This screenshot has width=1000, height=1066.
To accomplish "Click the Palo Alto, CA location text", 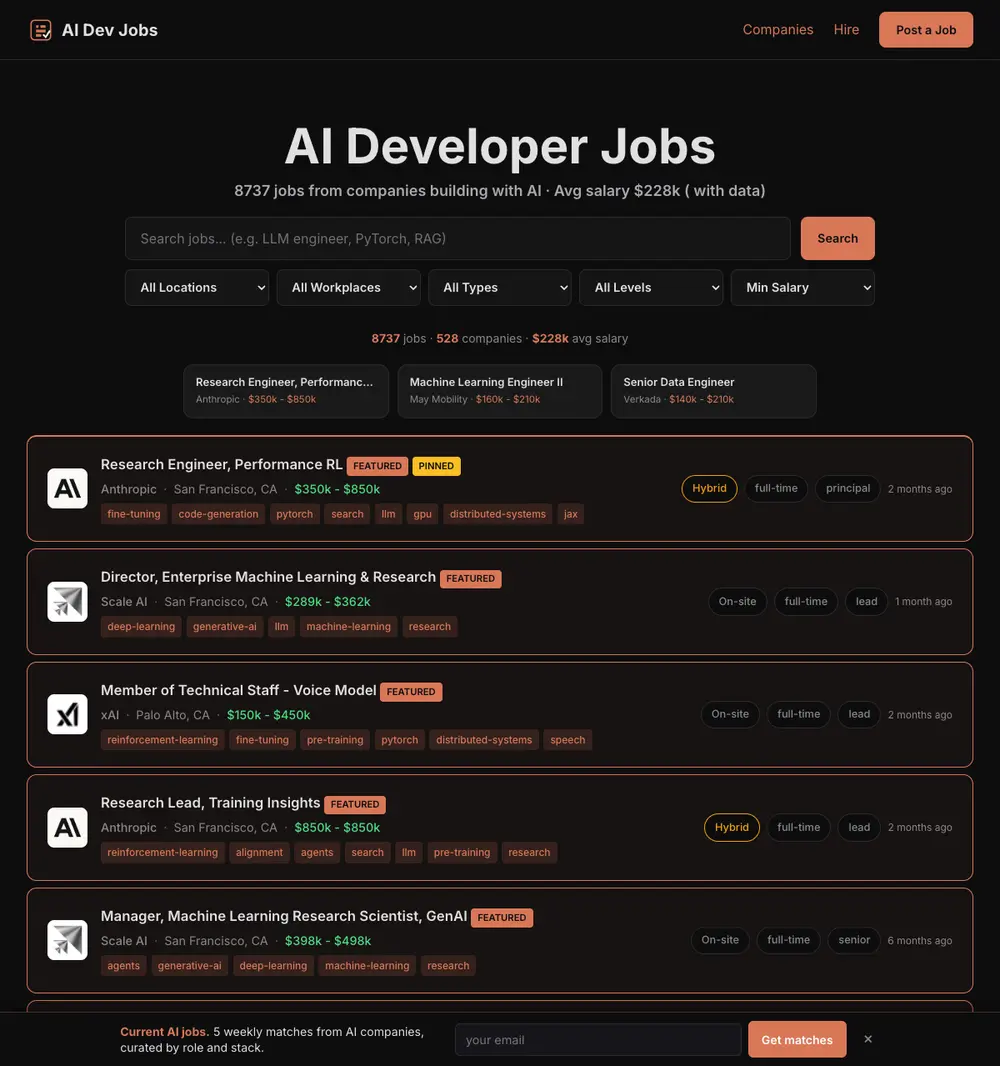I will pyautogui.click(x=173, y=715).
